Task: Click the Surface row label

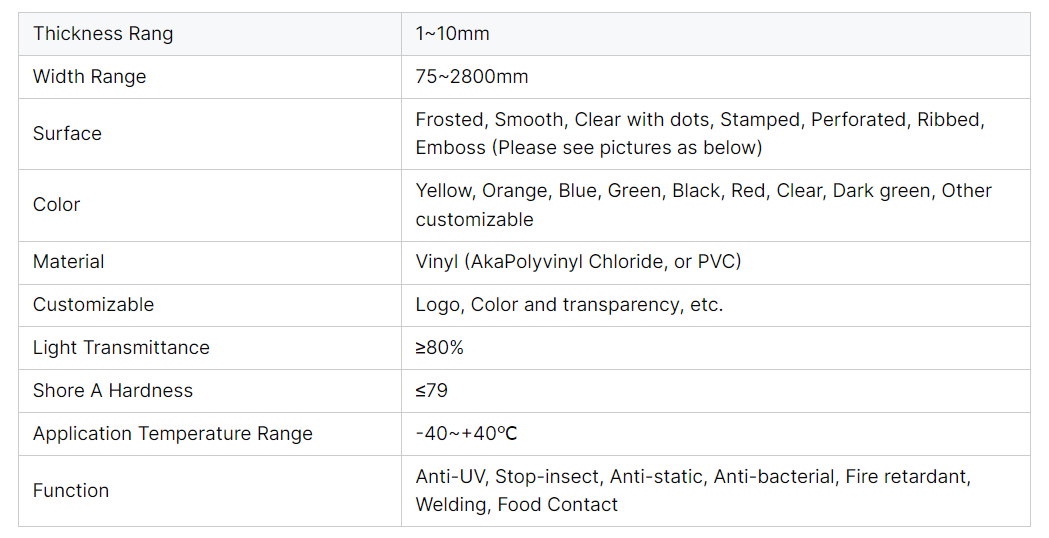Action: click(67, 134)
